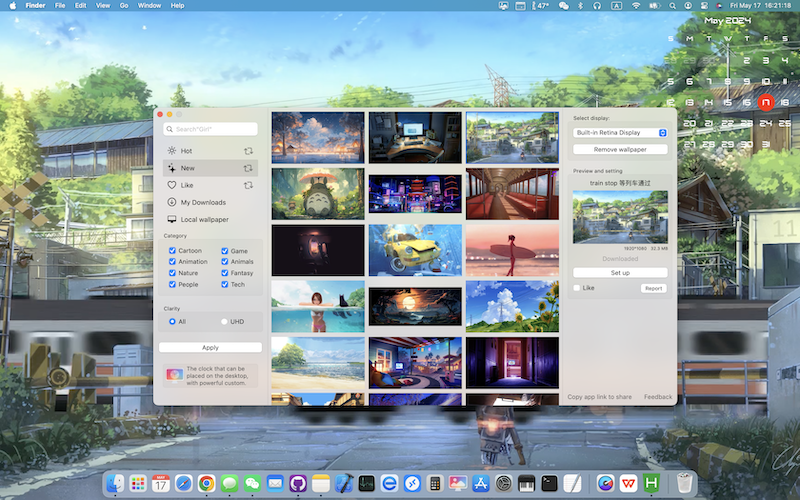This screenshot has width=800, height=500.
Task: Open Activity Monitor from the Dock
Action: coord(367,483)
